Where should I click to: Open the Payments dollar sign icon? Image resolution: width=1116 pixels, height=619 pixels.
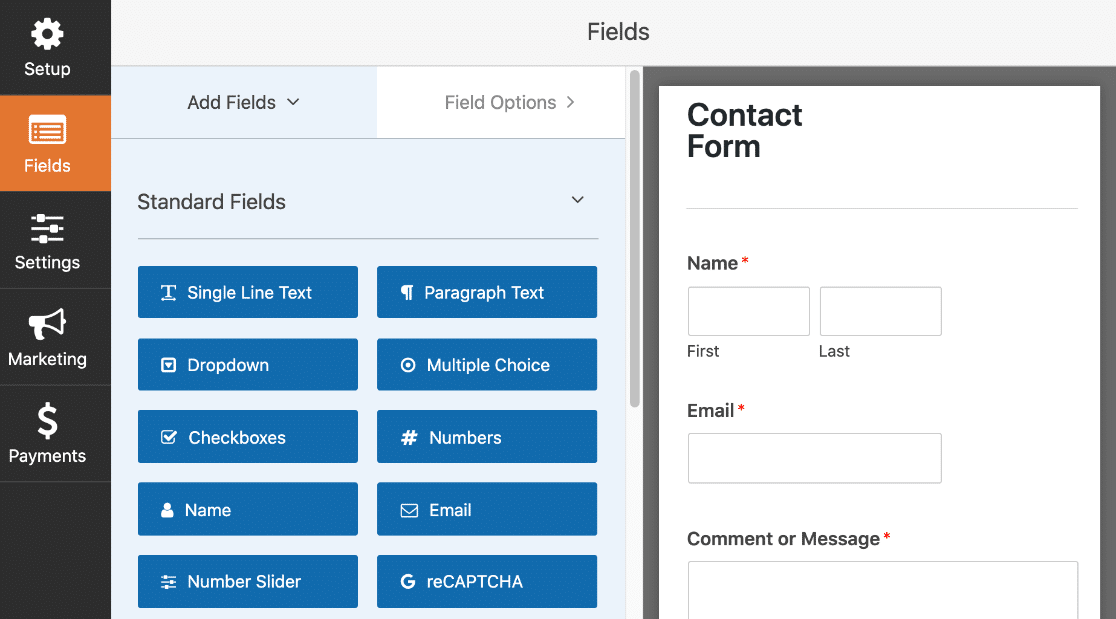[x=47, y=420]
